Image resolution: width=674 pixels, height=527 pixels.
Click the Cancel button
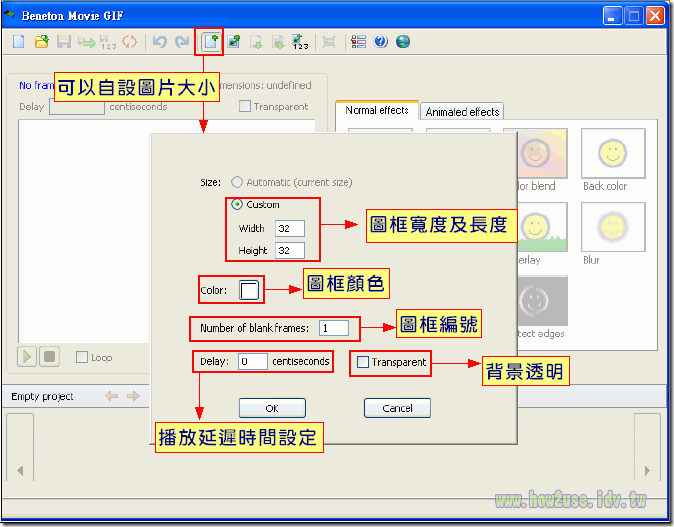coord(397,408)
